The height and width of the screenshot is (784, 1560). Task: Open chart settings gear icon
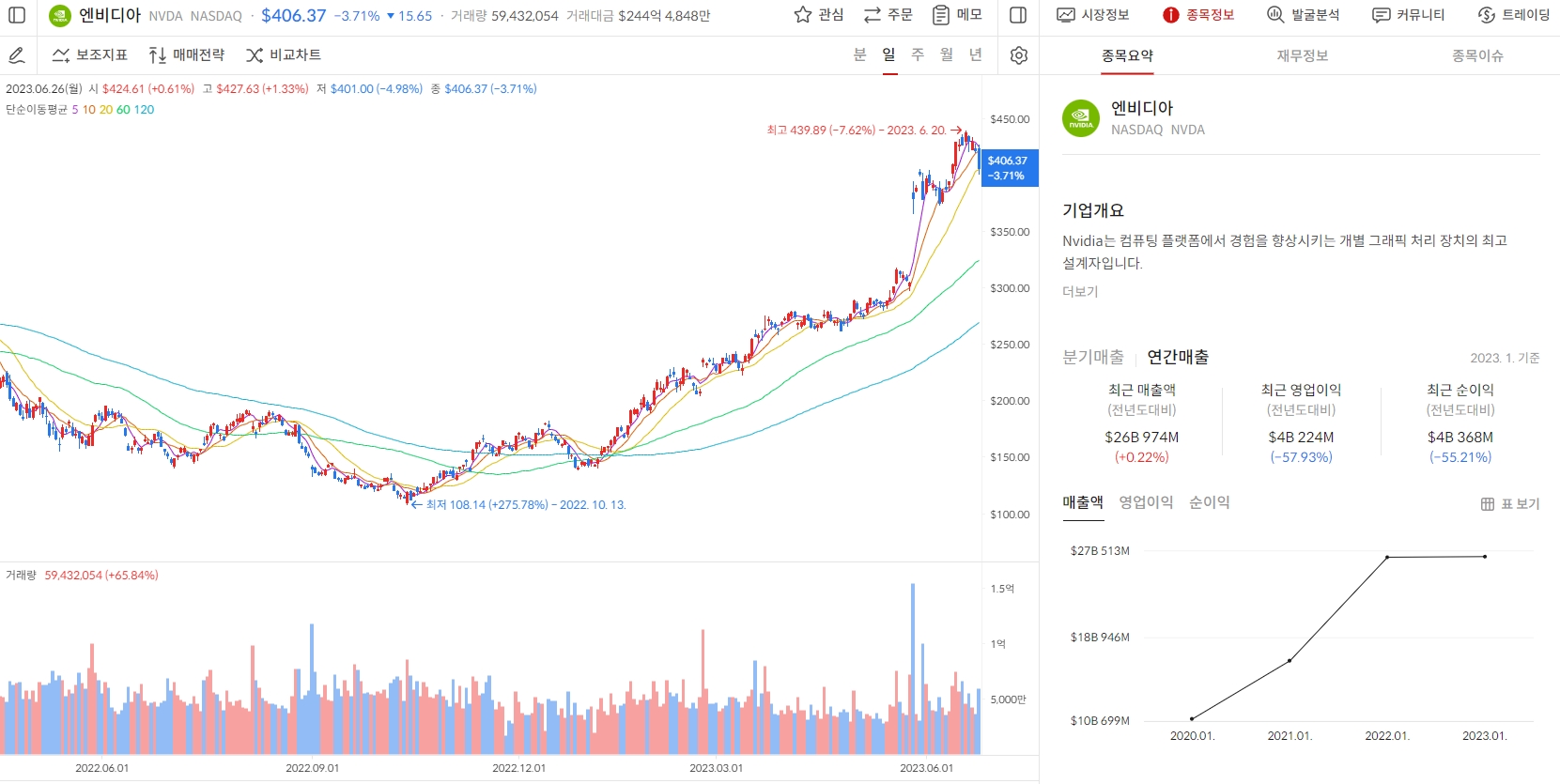tap(1019, 55)
